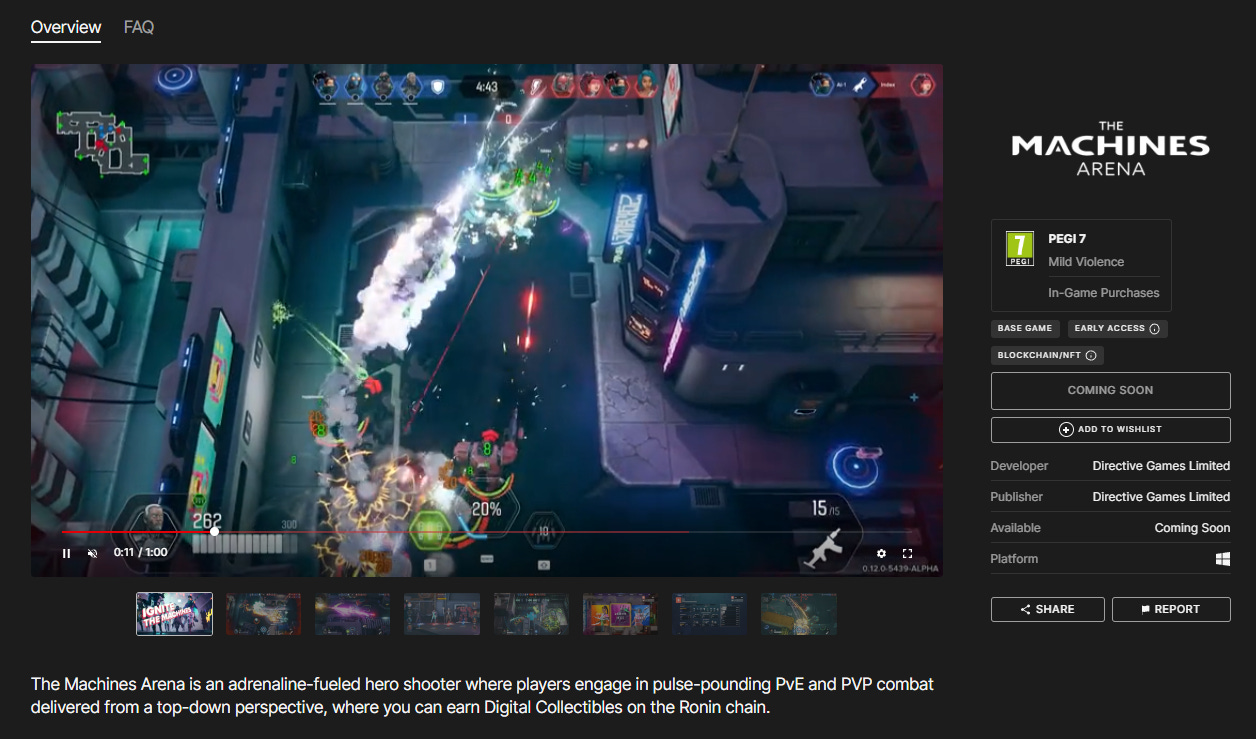Image resolution: width=1256 pixels, height=739 pixels.
Task: Click the 'Mild Violence' descriptor
Action: point(1086,262)
